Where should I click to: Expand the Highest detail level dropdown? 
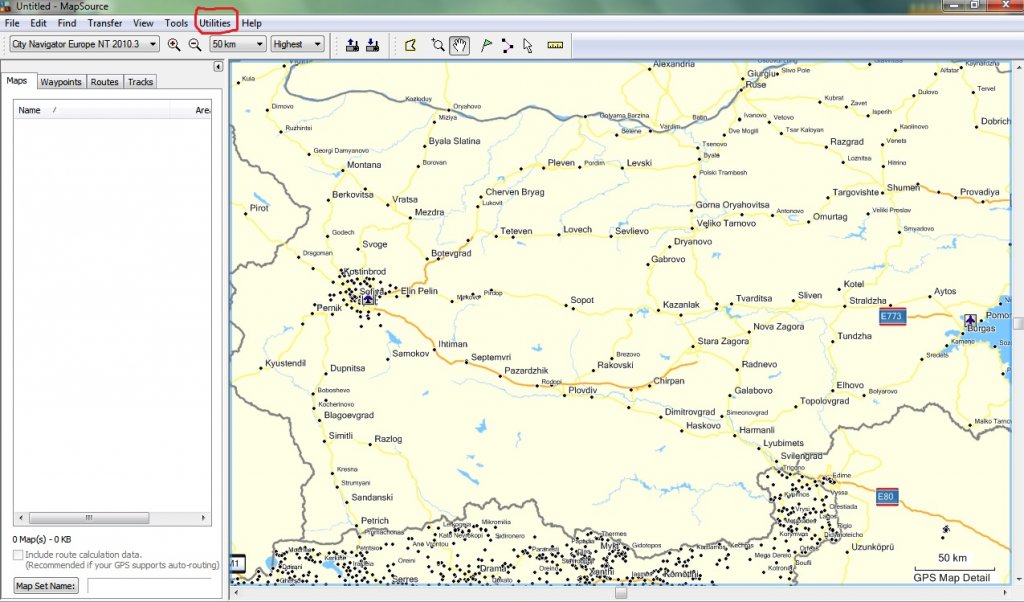299,44
